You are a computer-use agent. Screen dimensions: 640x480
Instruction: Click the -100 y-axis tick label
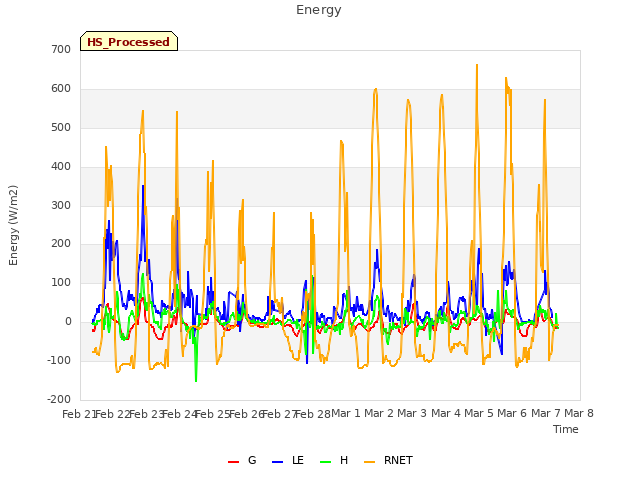coord(59,360)
